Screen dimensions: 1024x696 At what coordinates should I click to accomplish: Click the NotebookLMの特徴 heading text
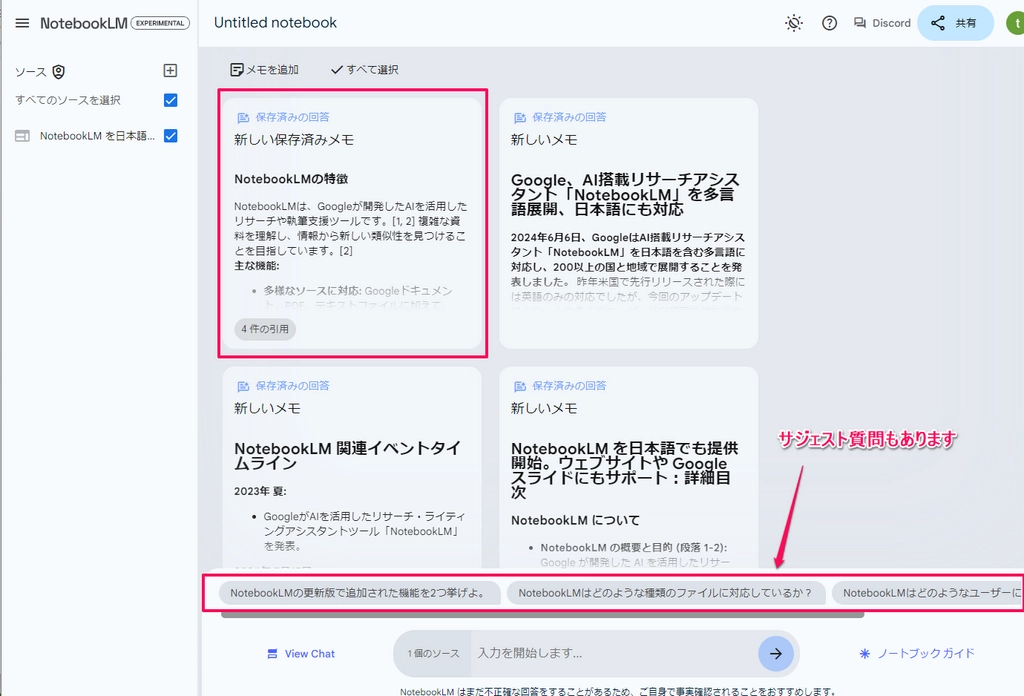(x=291, y=179)
